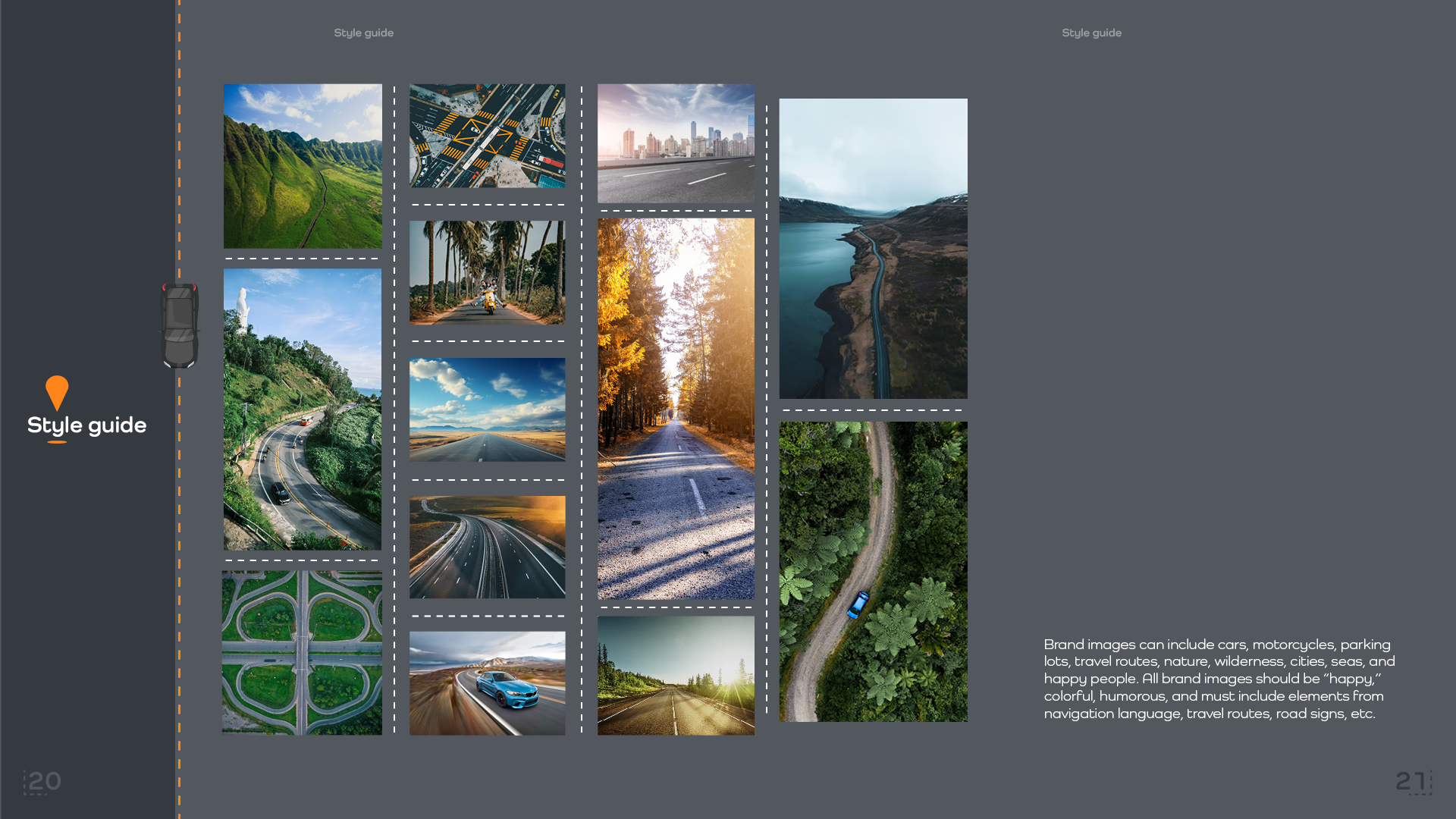Click the "Style guide" sidebar title
Image resolution: width=1456 pixels, height=819 pixels.
(86, 425)
